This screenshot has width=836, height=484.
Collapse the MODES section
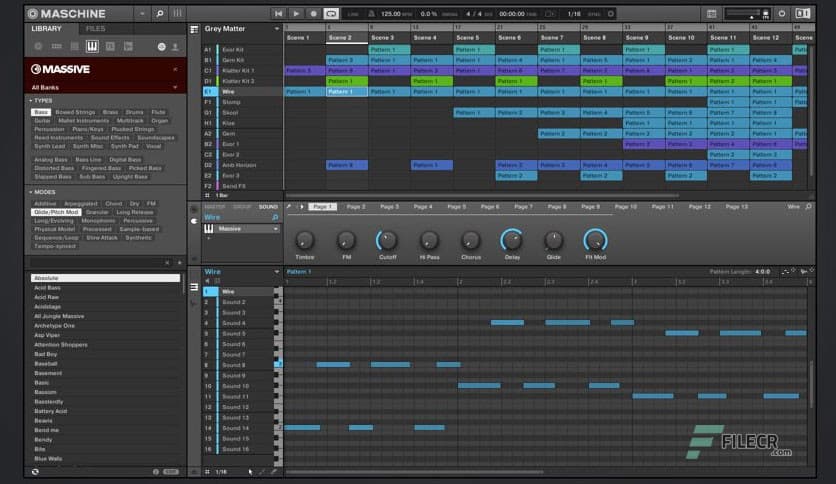(30, 192)
